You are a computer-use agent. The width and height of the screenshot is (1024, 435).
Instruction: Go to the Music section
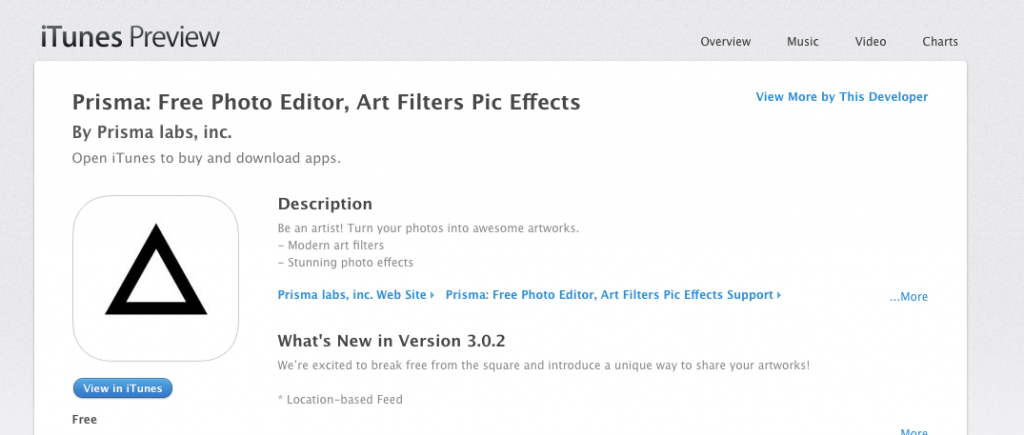[803, 42]
